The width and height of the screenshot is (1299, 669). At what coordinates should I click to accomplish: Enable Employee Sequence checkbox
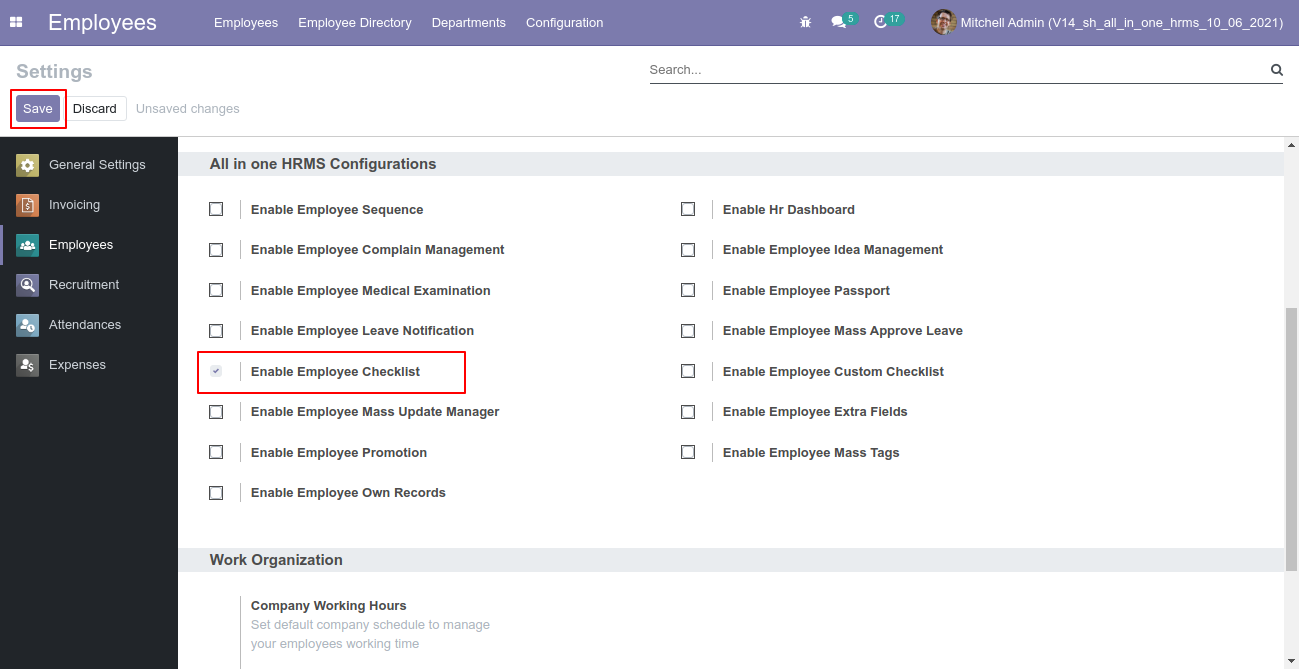(216, 209)
